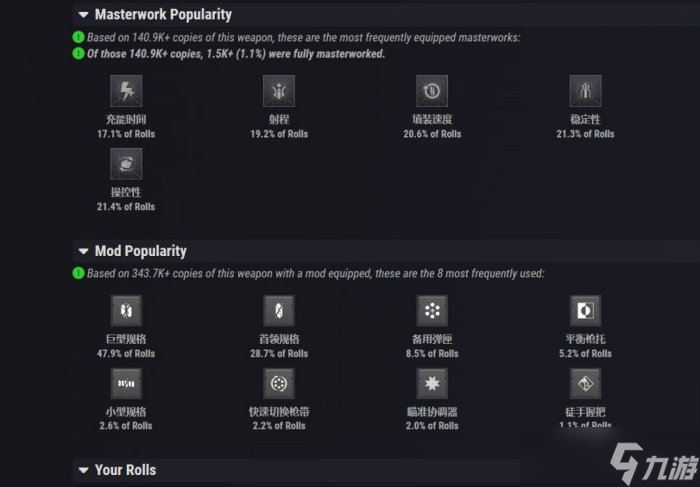Select the 巨型规格 mod icon
This screenshot has width=700, height=487.
click(x=126, y=311)
